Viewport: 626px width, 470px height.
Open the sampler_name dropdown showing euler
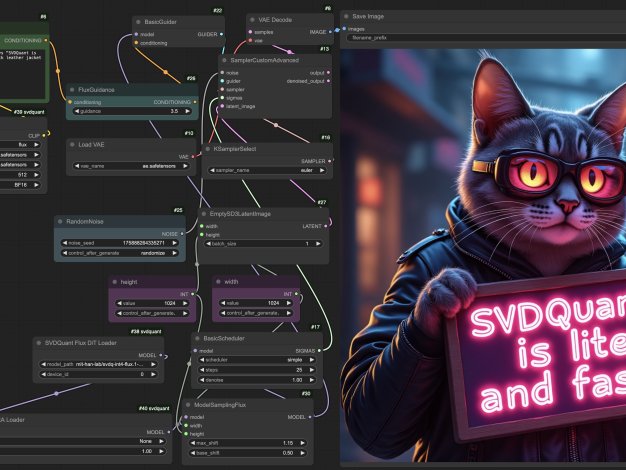[267, 170]
